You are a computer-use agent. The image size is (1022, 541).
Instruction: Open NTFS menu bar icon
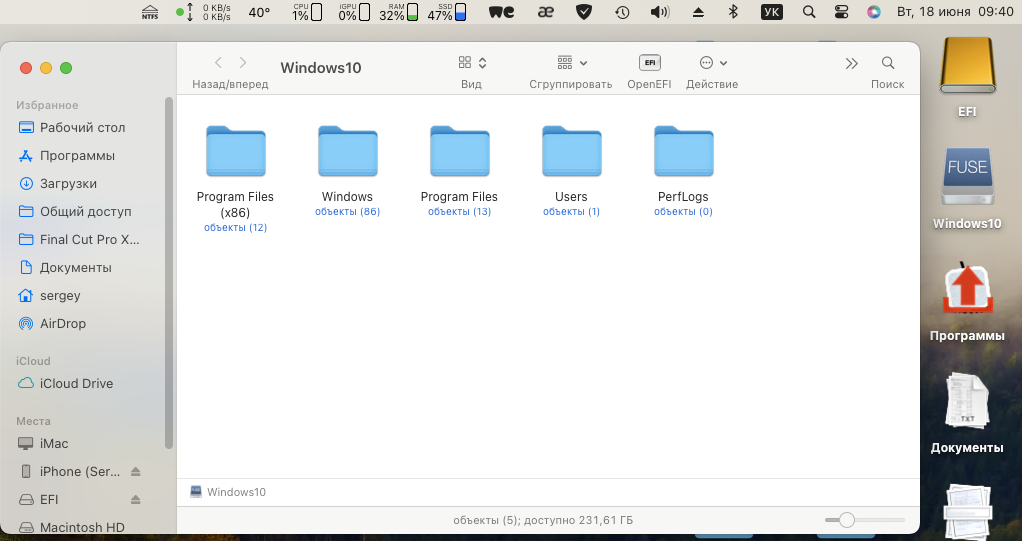tap(150, 12)
